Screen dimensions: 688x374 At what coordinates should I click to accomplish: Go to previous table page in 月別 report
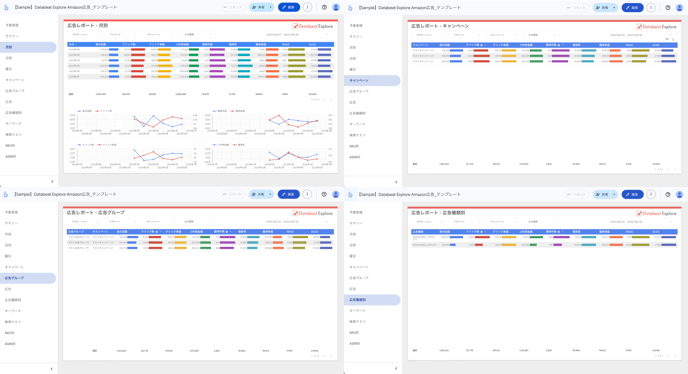325,100
